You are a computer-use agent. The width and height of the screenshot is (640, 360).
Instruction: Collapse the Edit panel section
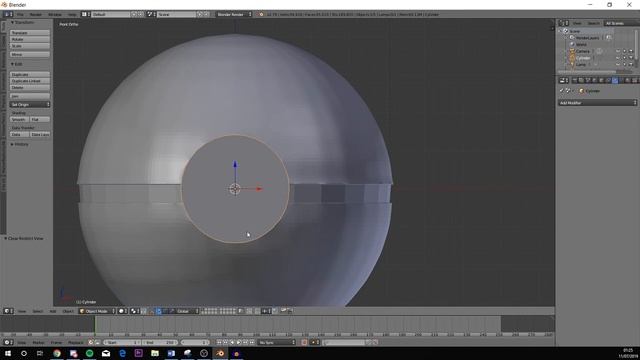click(16, 64)
